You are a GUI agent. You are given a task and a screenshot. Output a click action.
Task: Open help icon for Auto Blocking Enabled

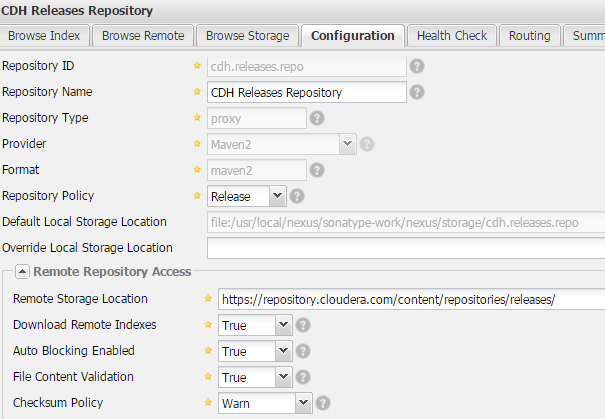point(303,351)
